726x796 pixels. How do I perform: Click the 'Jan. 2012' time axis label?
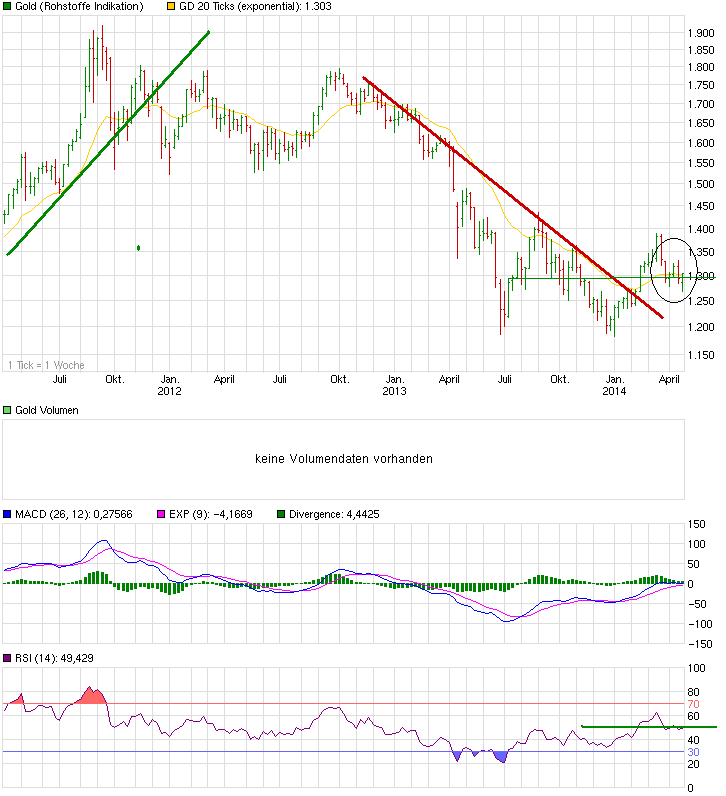169,385
